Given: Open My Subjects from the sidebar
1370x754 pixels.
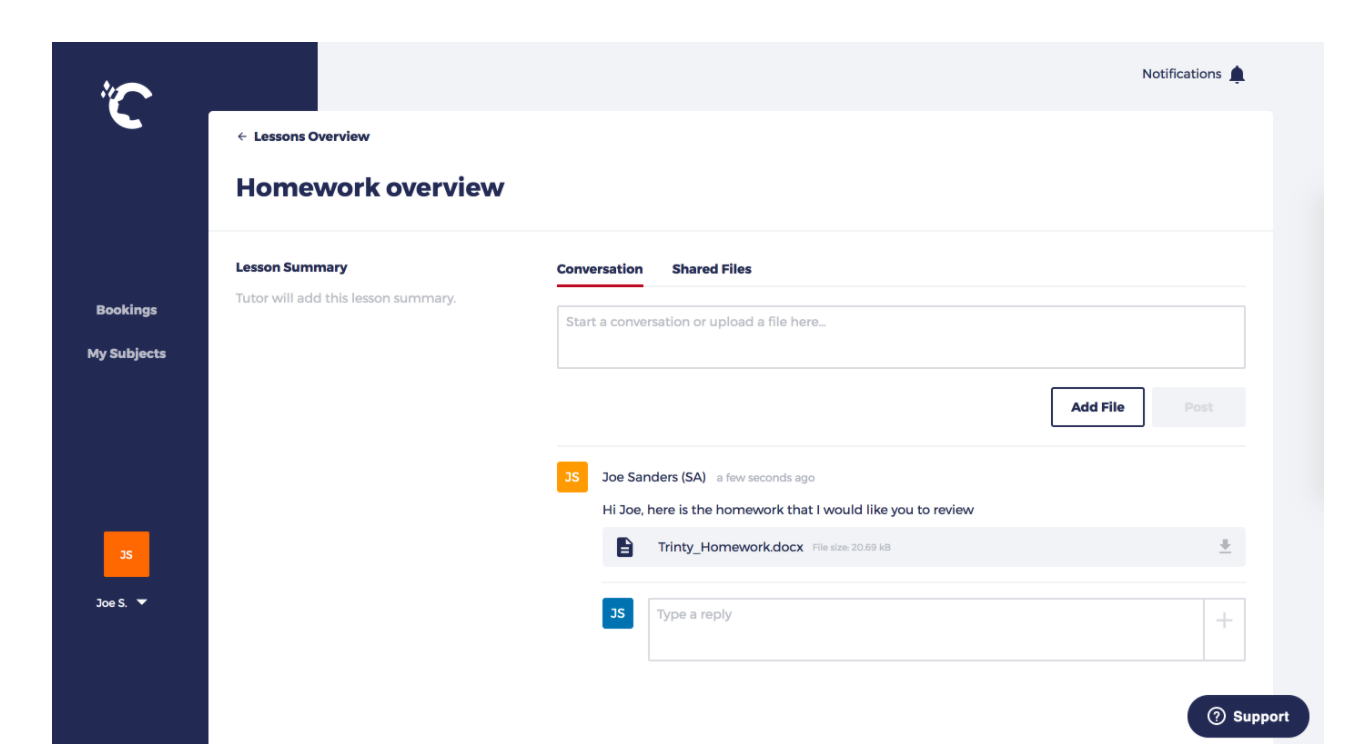Looking at the screenshot, I should (x=126, y=353).
